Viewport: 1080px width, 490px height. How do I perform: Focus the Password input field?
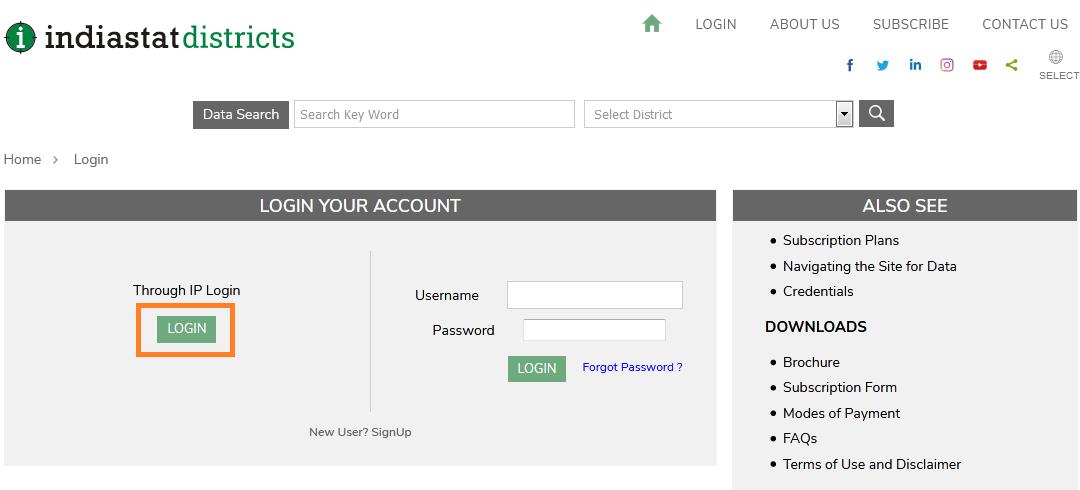pyautogui.click(x=594, y=330)
